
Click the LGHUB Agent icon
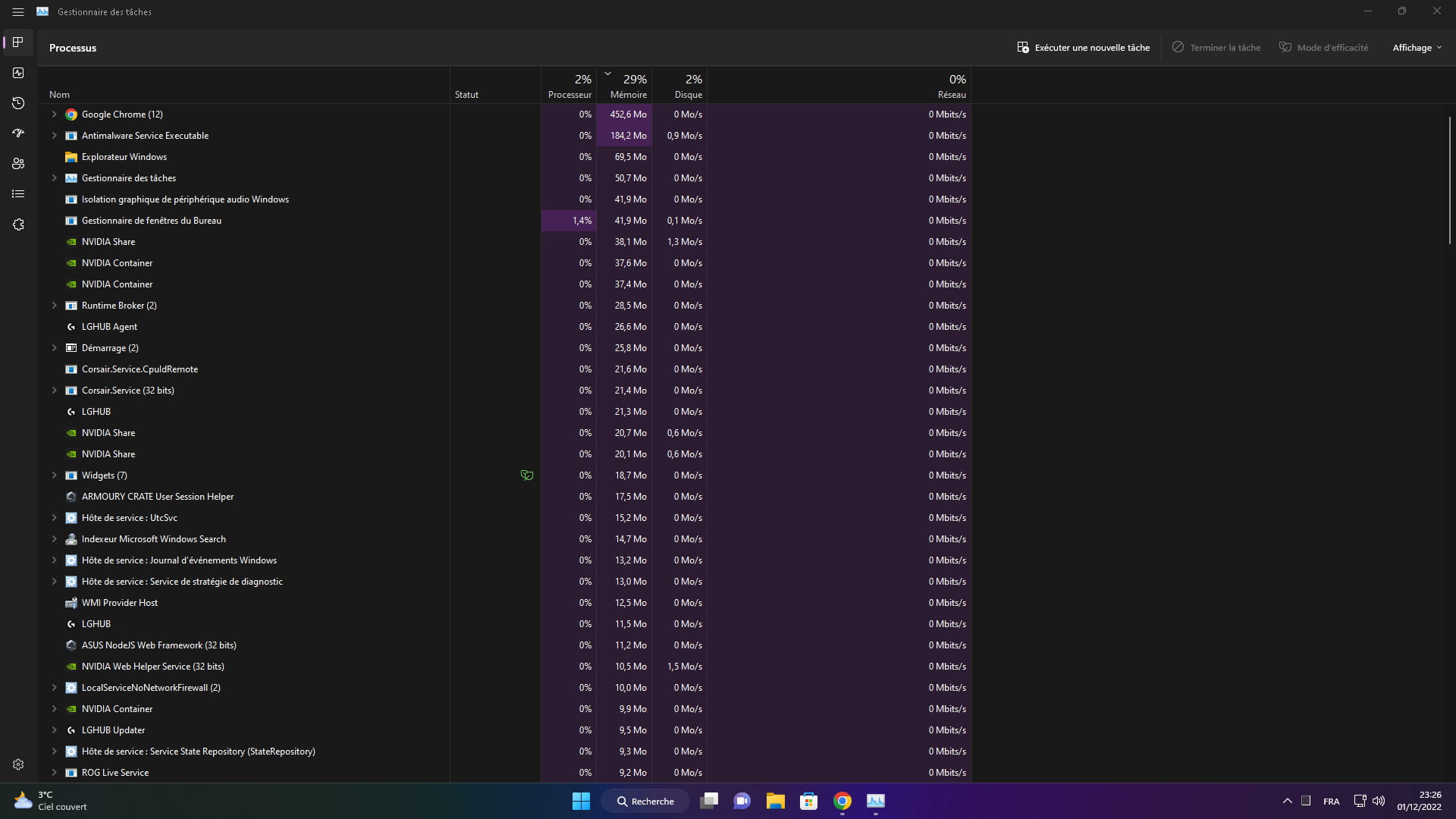(x=71, y=327)
